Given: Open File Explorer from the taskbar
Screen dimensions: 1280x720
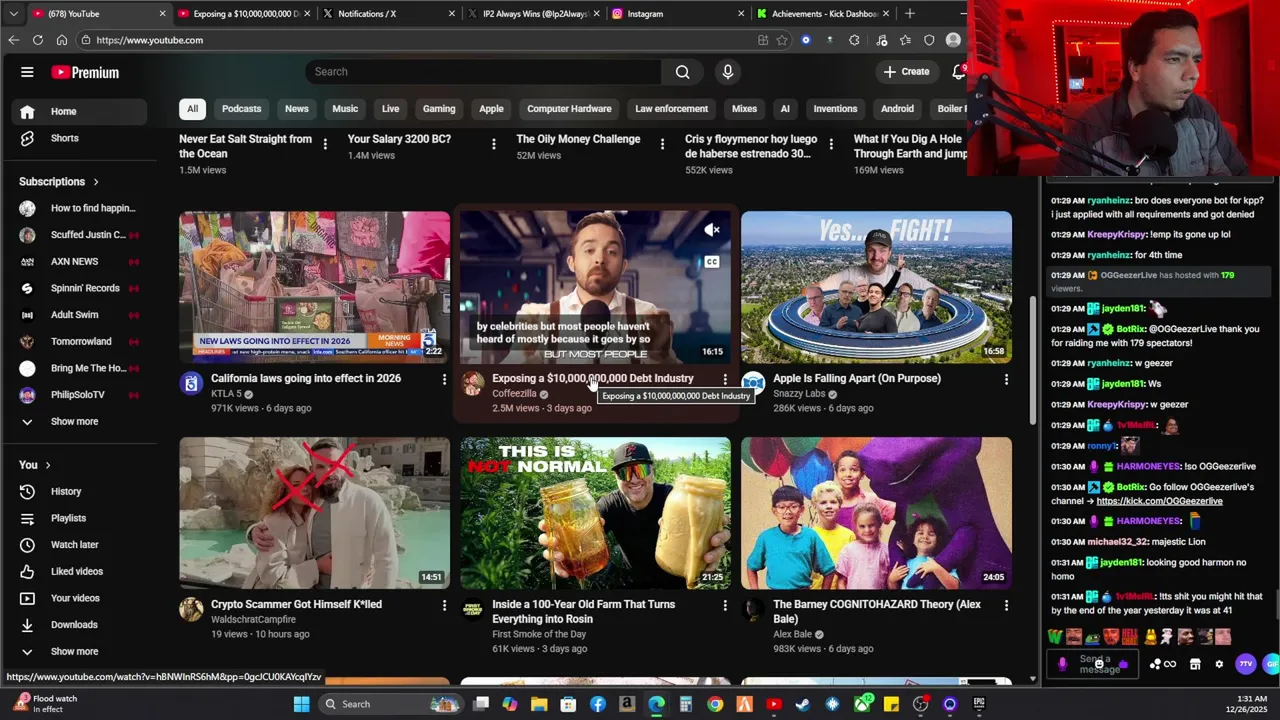Looking at the screenshot, I should (x=539, y=704).
